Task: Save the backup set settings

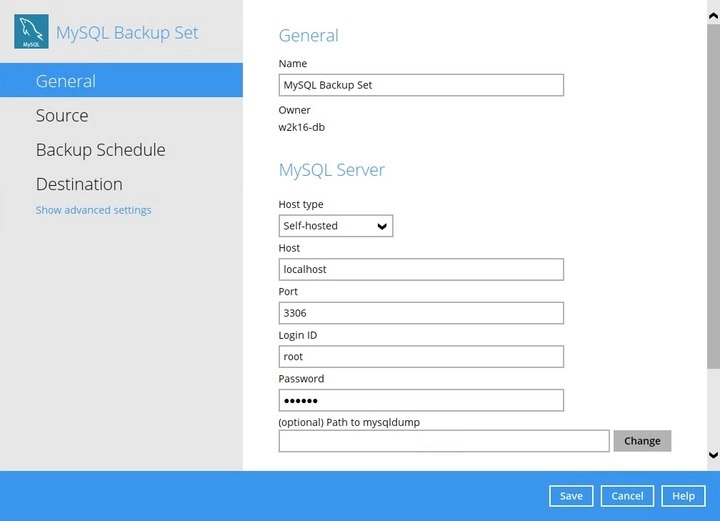Action: pos(571,496)
